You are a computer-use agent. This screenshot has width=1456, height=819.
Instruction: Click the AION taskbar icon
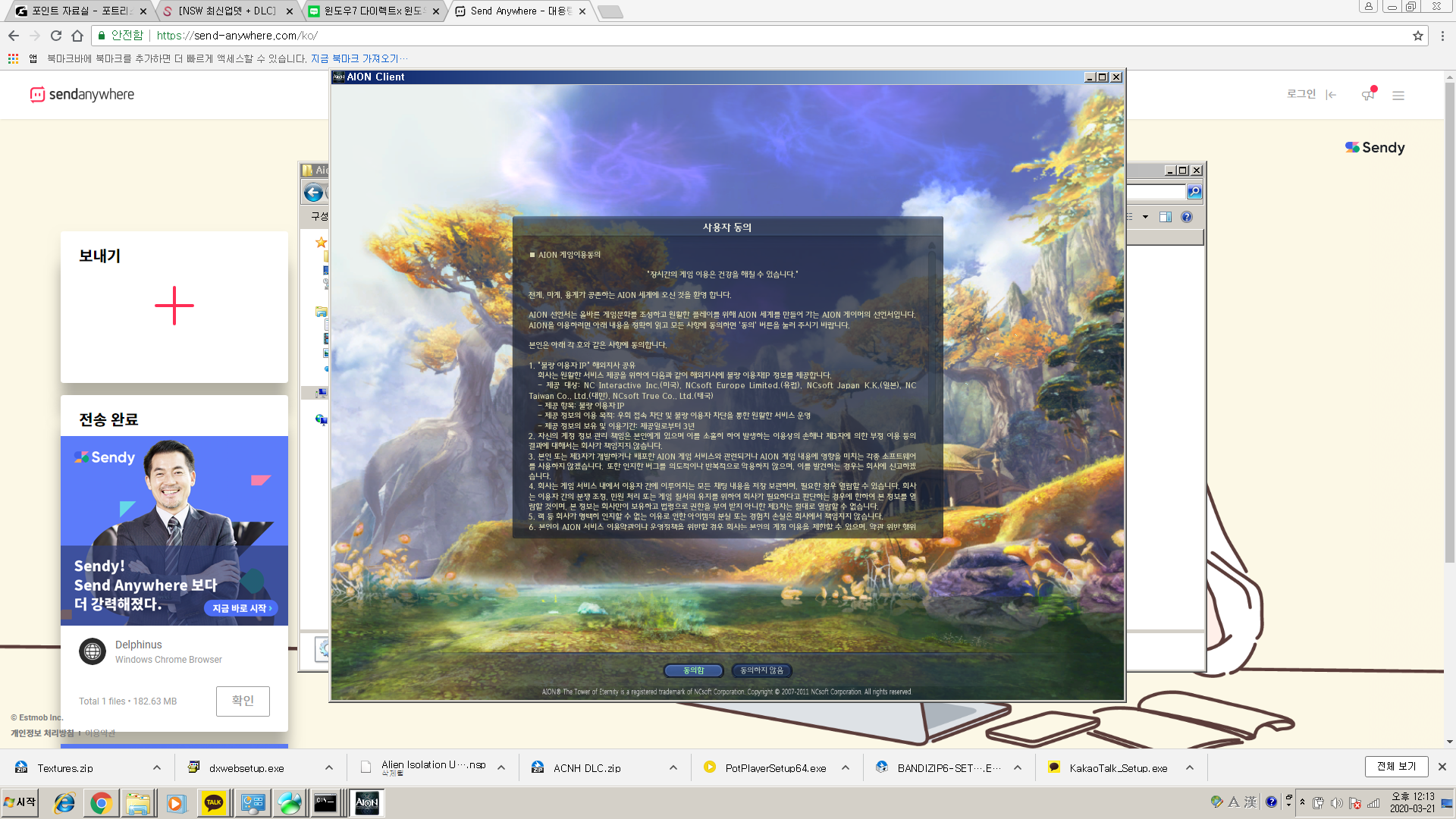tap(367, 803)
